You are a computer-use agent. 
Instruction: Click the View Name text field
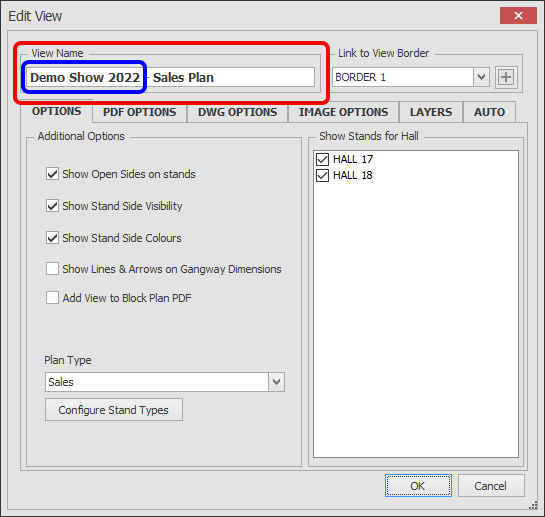pos(170,77)
